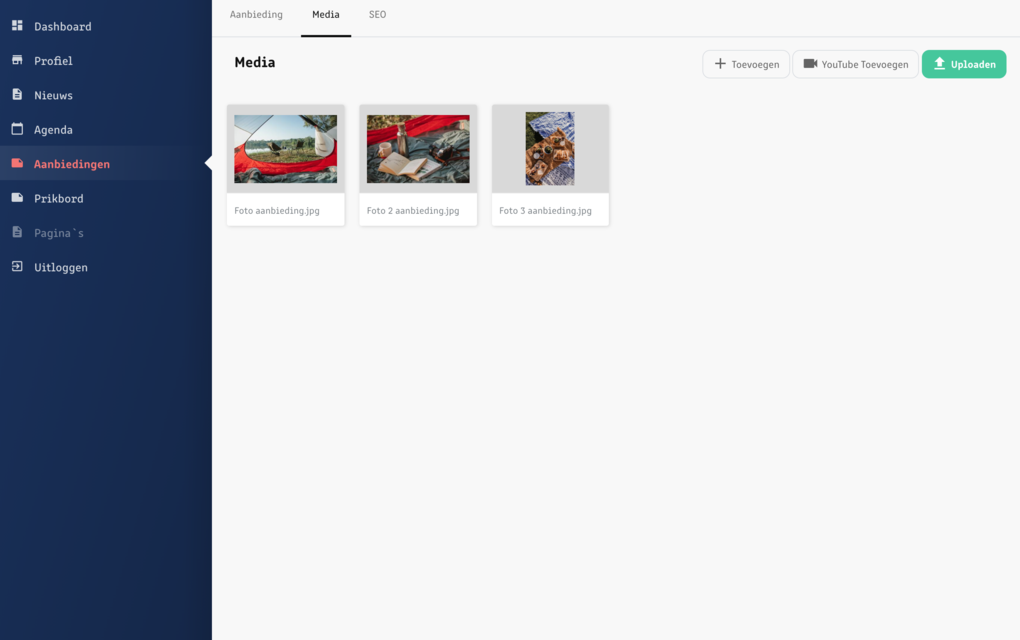This screenshot has width=1020, height=640.
Task: Click the Toevoegen button with plus
Action: tap(746, 64)
